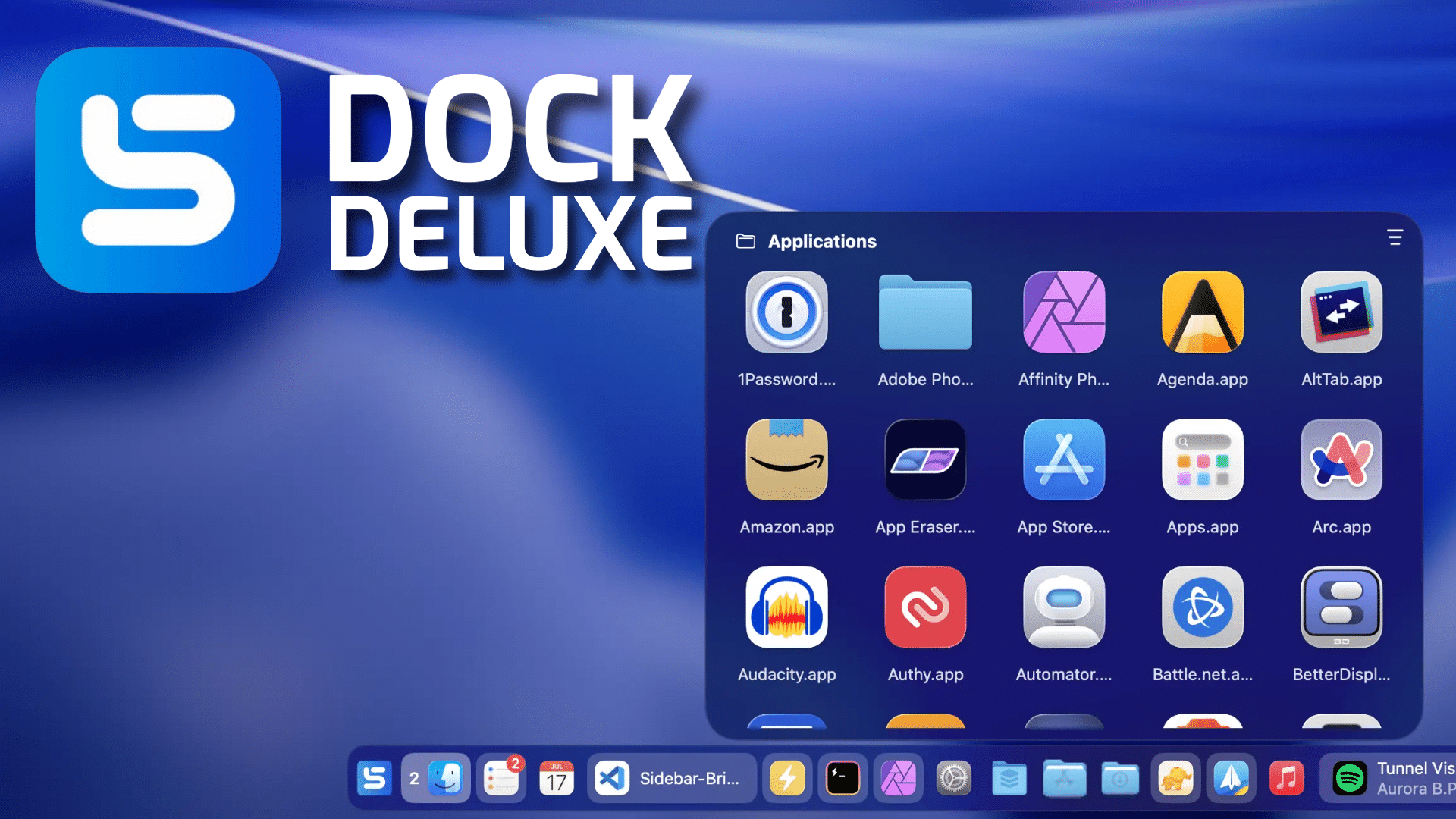The width and height of the screenshot is (1456, 819).
Task: Open Spotify Tunnel Vision widget in dock
Action: pyautogui.click(x=1392, y=778)
